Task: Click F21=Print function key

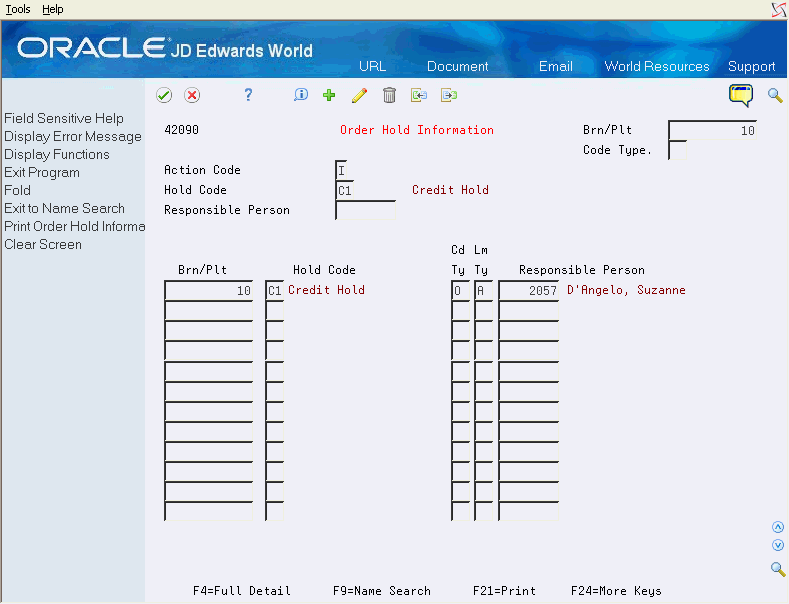Action: [504, 590]
